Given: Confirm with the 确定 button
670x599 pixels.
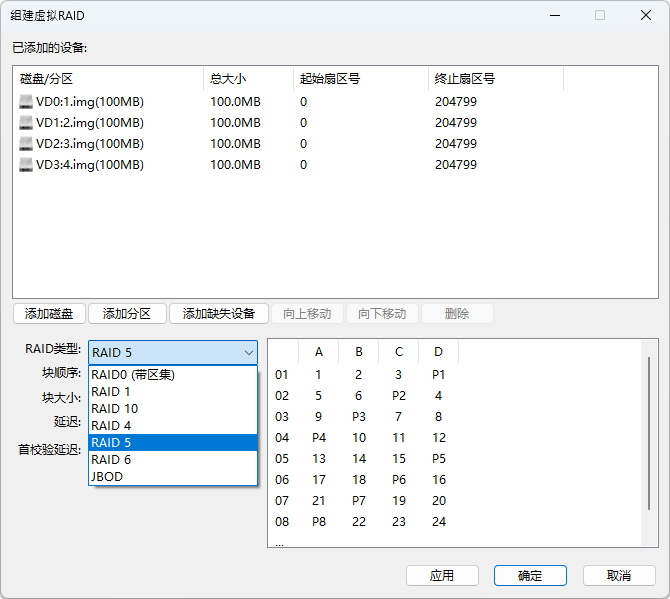Looking at the screenshot, I should click(x=530, y=576).
